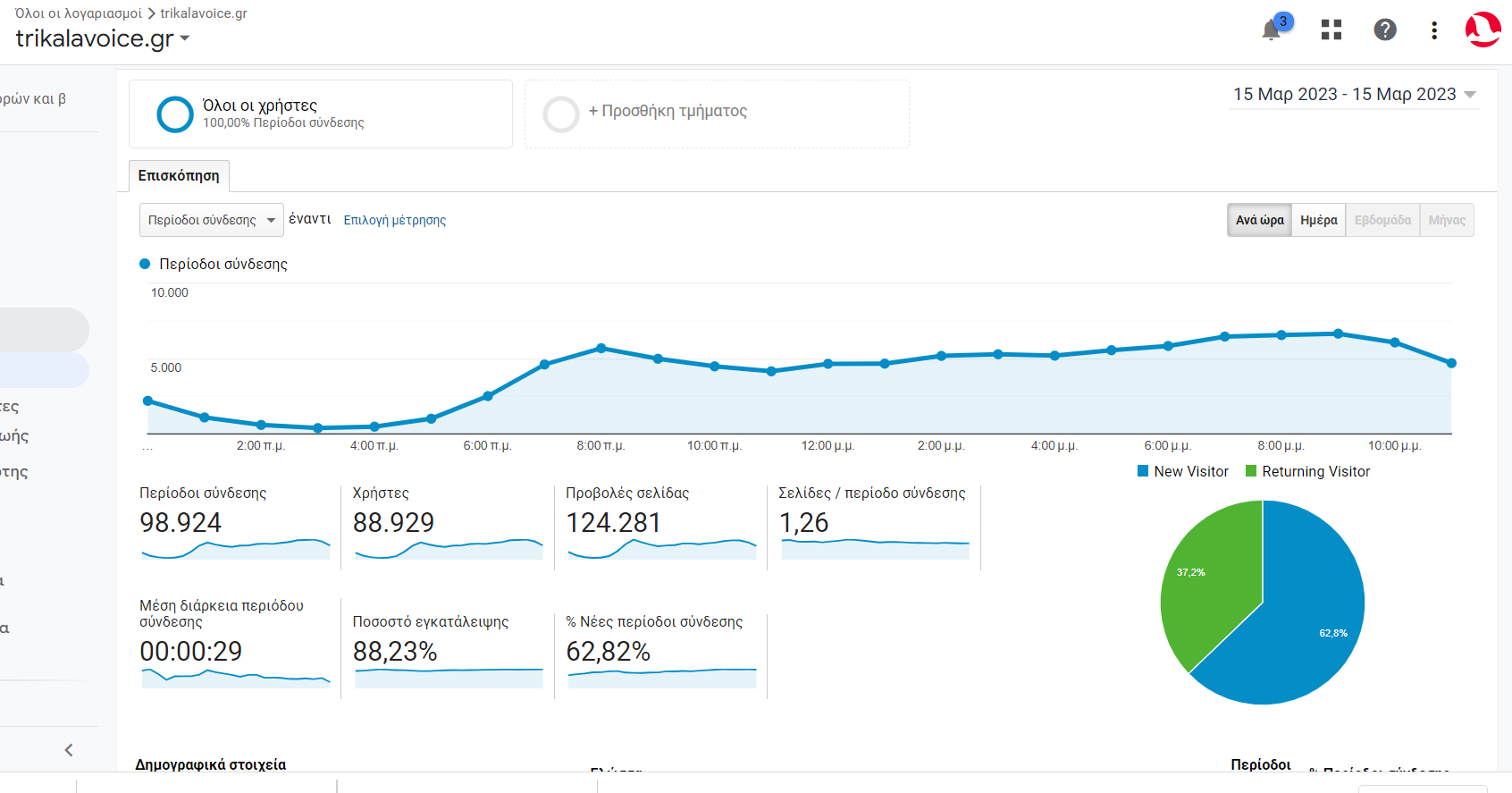Click the green Returning Visitor pie slice

coord(1206,581)
